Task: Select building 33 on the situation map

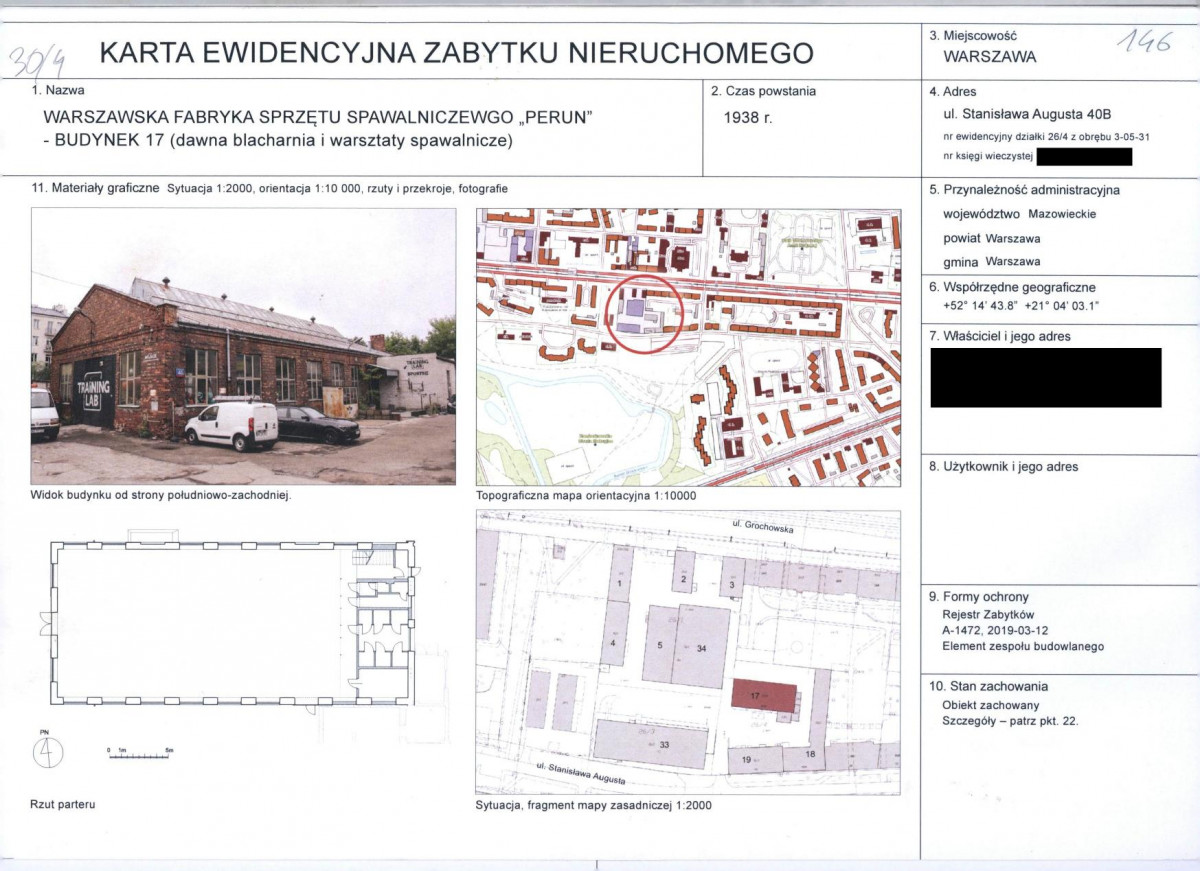Action: 651,742
